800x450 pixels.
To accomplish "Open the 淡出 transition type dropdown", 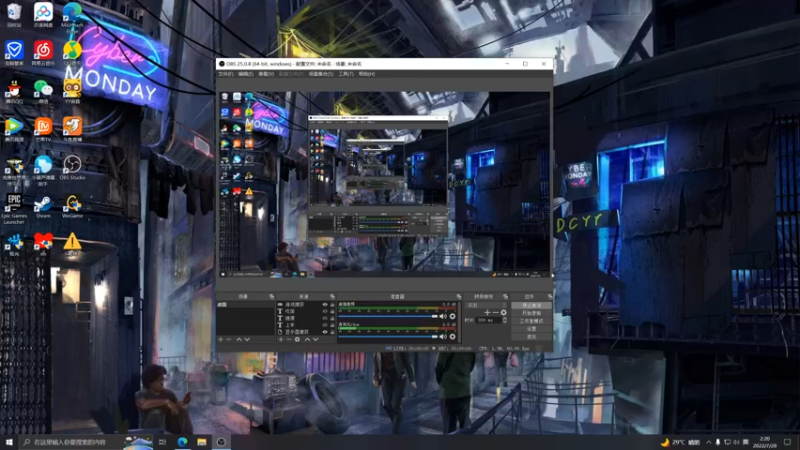I will point(487,305).
